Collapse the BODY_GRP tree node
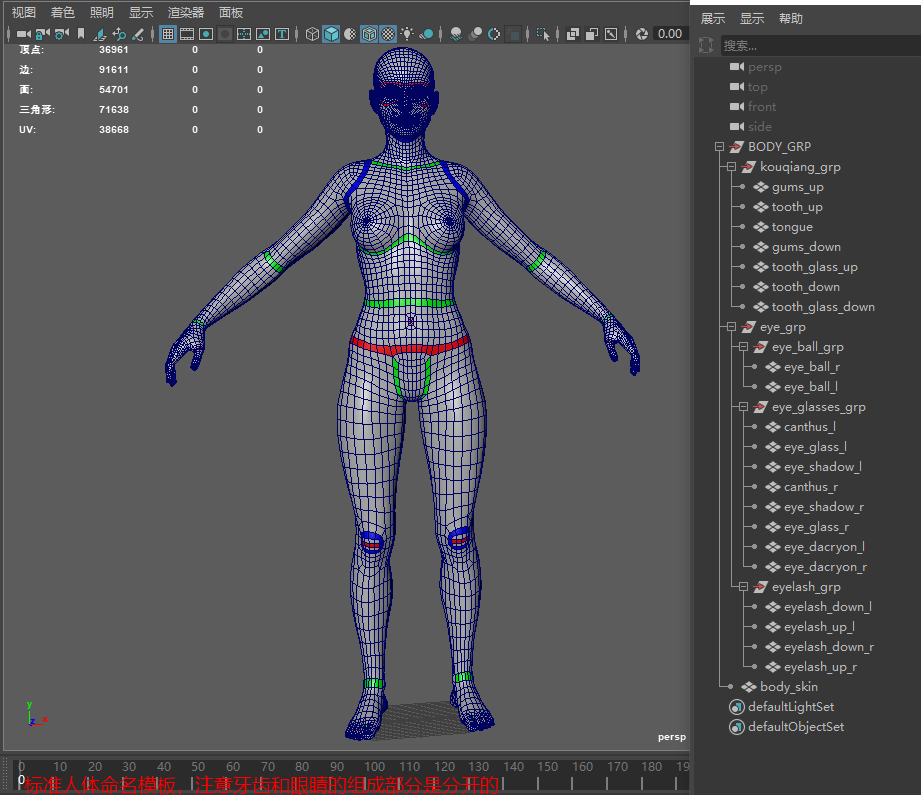921x795 pixels. [x=719, y=147]
